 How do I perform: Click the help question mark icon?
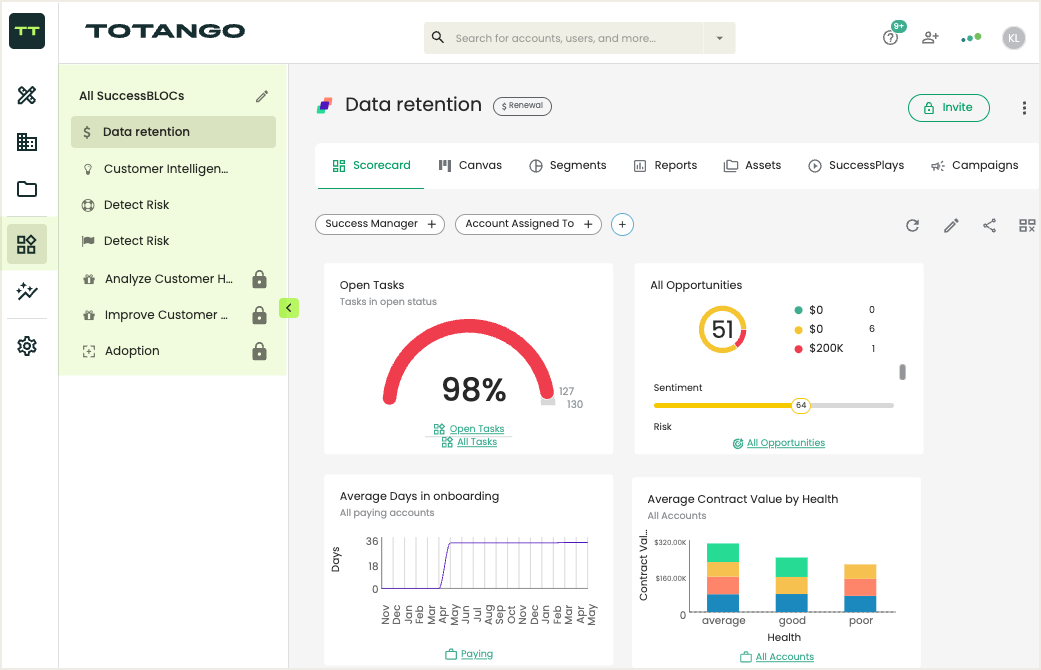pos(890,38)
